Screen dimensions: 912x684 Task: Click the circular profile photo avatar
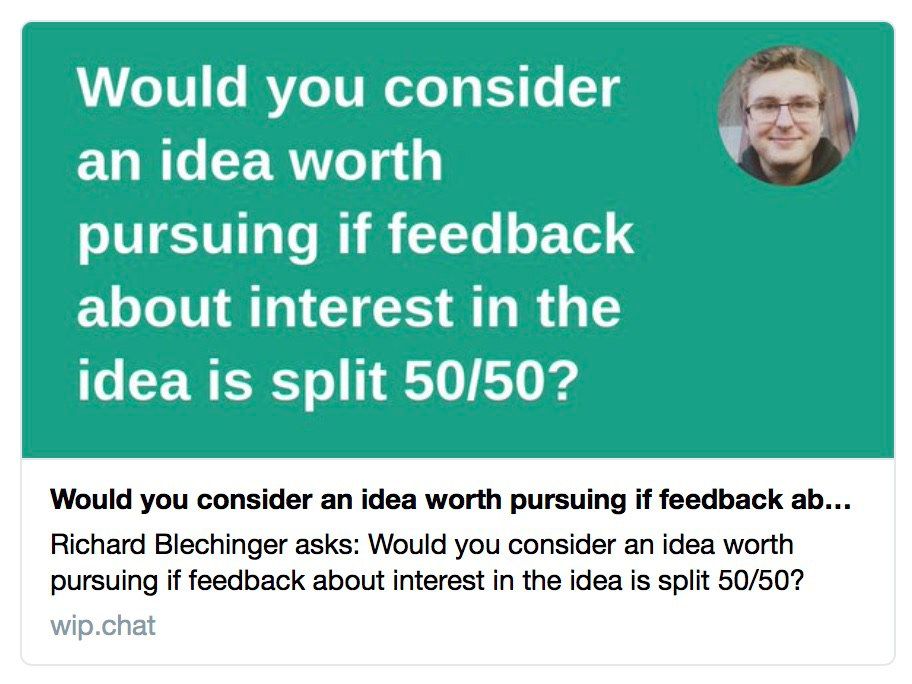[788, 116]
